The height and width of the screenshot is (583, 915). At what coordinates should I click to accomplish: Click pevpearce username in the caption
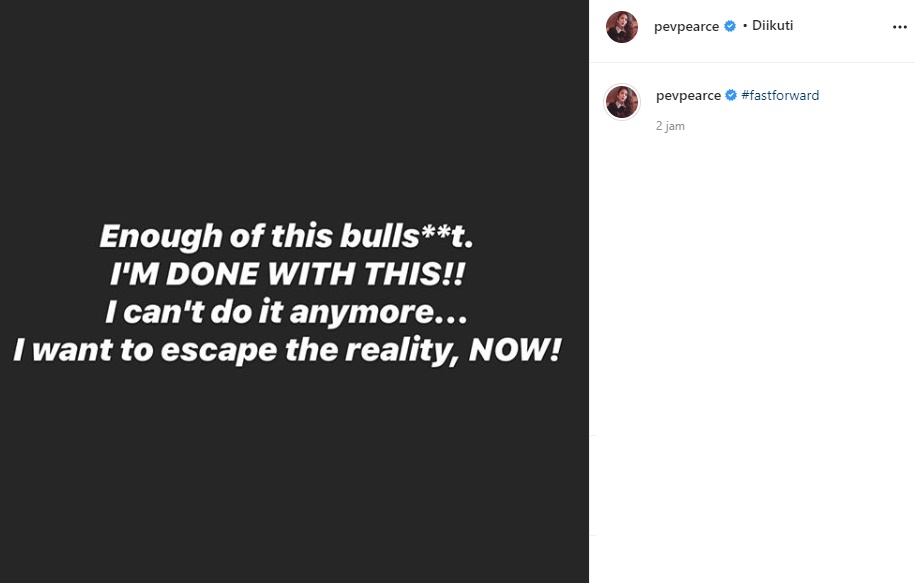point(688,95)
